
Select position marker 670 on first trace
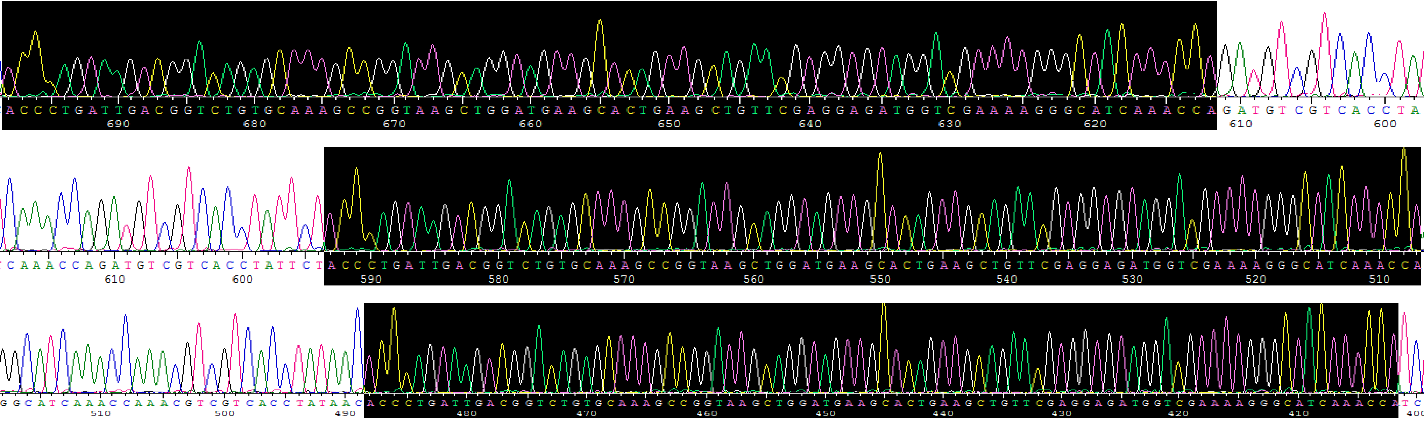pos(394,124)
